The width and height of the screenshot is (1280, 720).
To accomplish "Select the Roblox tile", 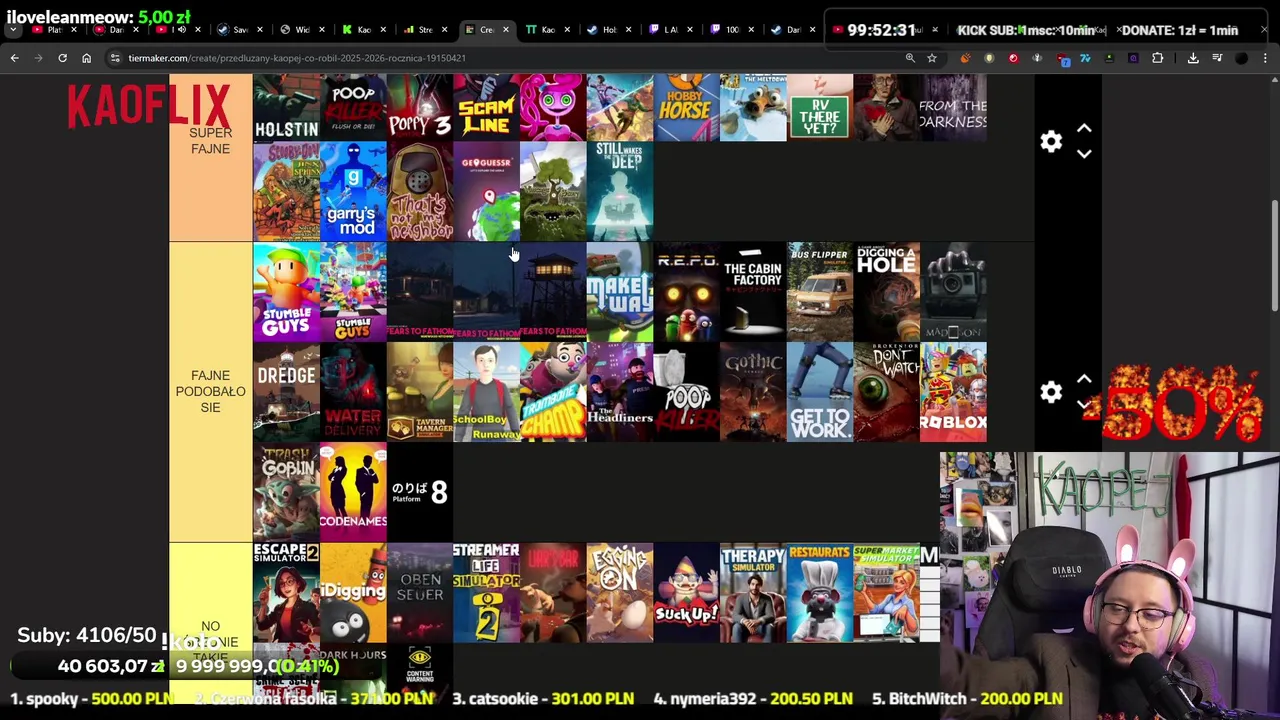I will click(953, 391).
